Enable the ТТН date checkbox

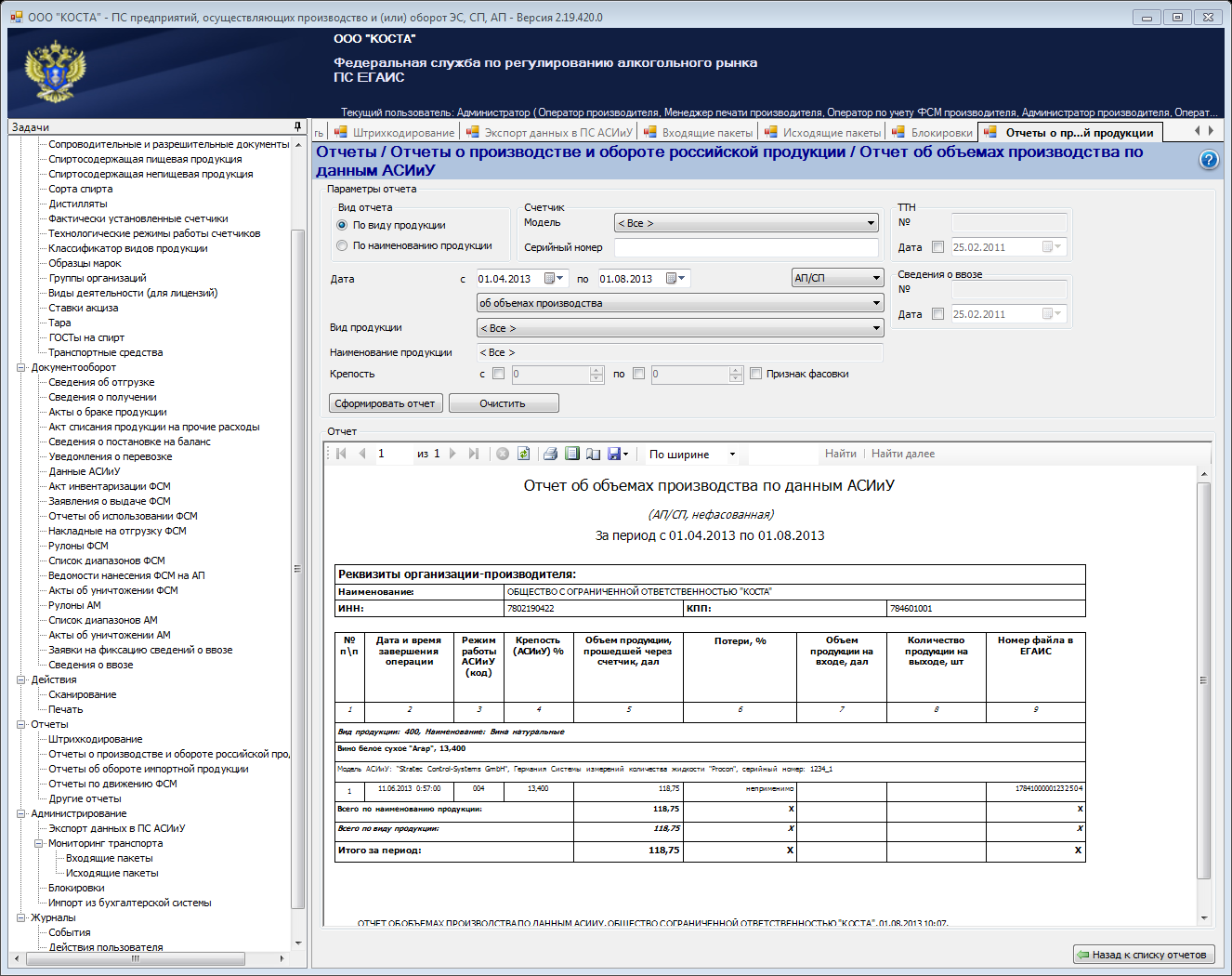coord(937,247)
